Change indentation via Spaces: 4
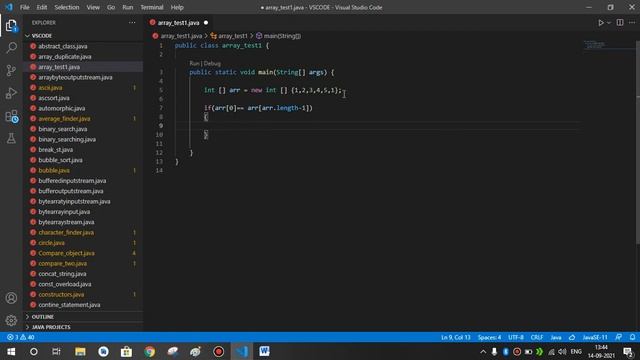 point(489,338)
